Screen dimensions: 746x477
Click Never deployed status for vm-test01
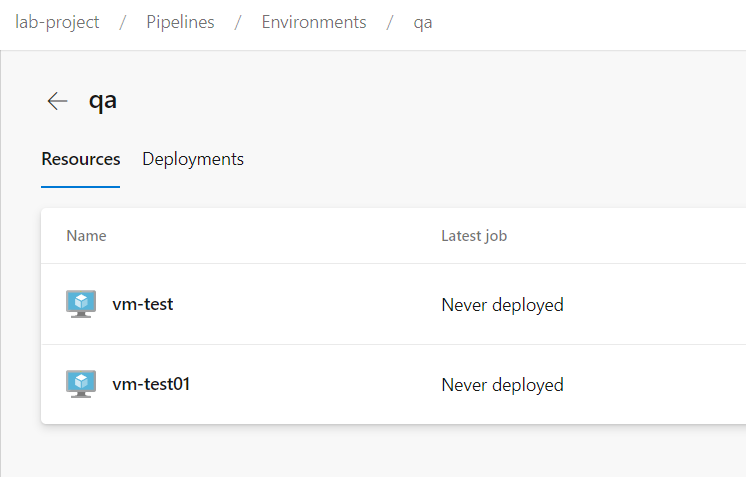tap(502, 384)
